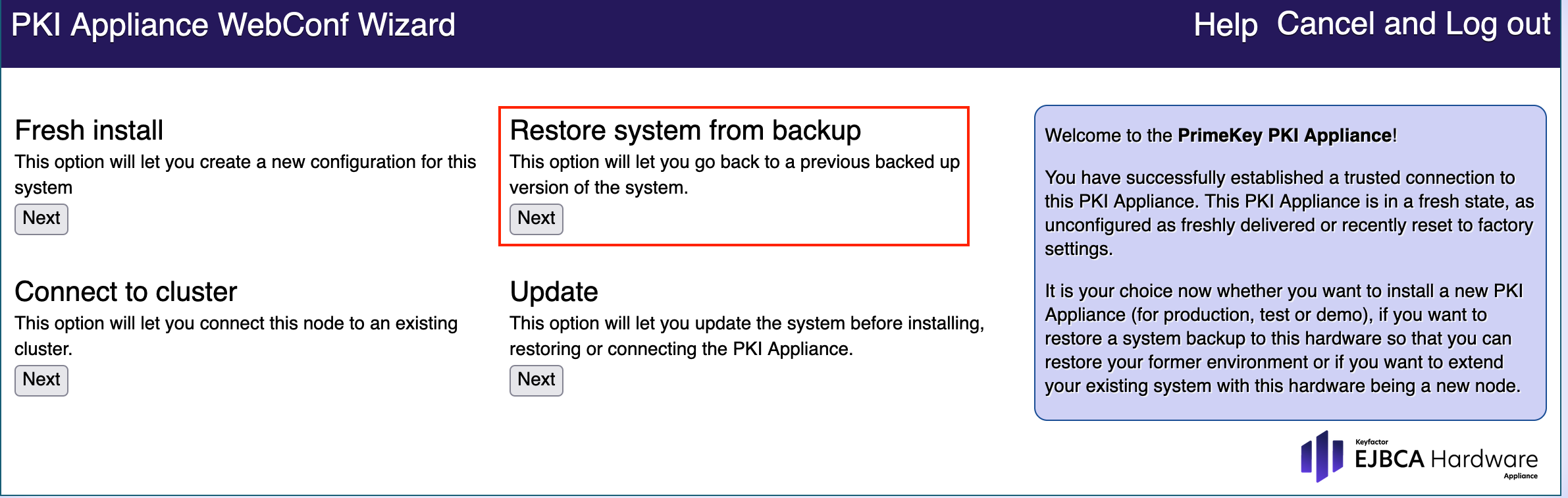The width and height of the screenshot is (1568, 498).
Task: Click the PKI Appliance WebConf Wizard title
Action: [x=233, y=26]
